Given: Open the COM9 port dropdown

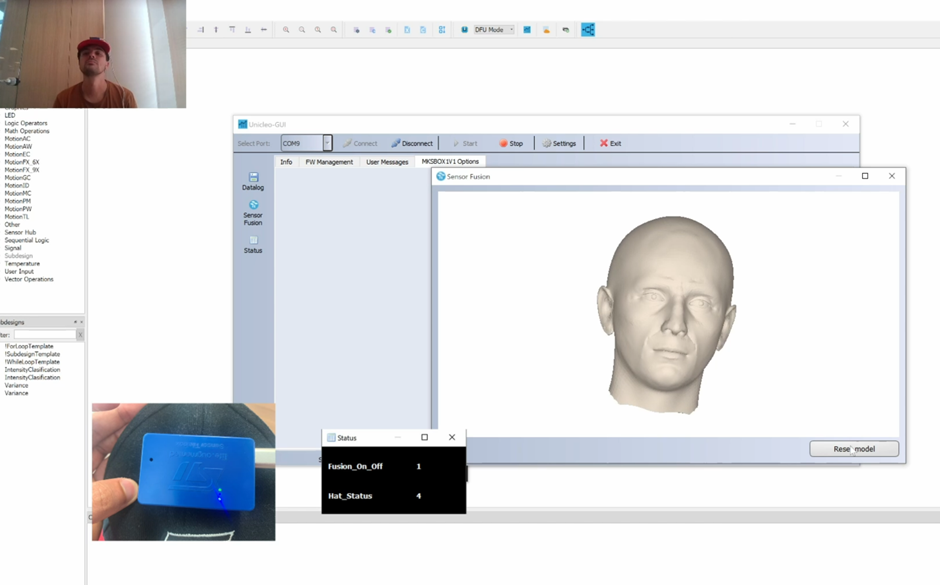Looking at the screenshot, I should [x=327, y=143].
